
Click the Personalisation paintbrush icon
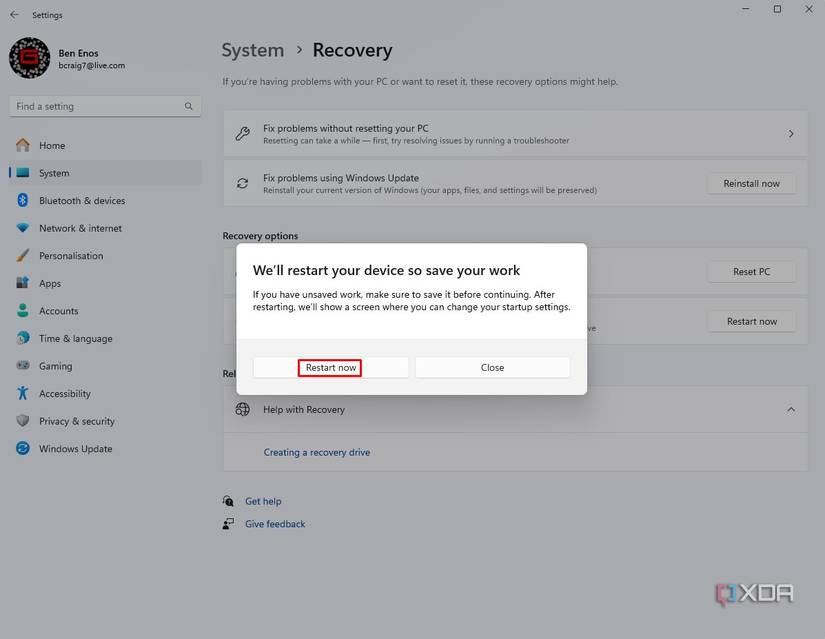point(23,255)
